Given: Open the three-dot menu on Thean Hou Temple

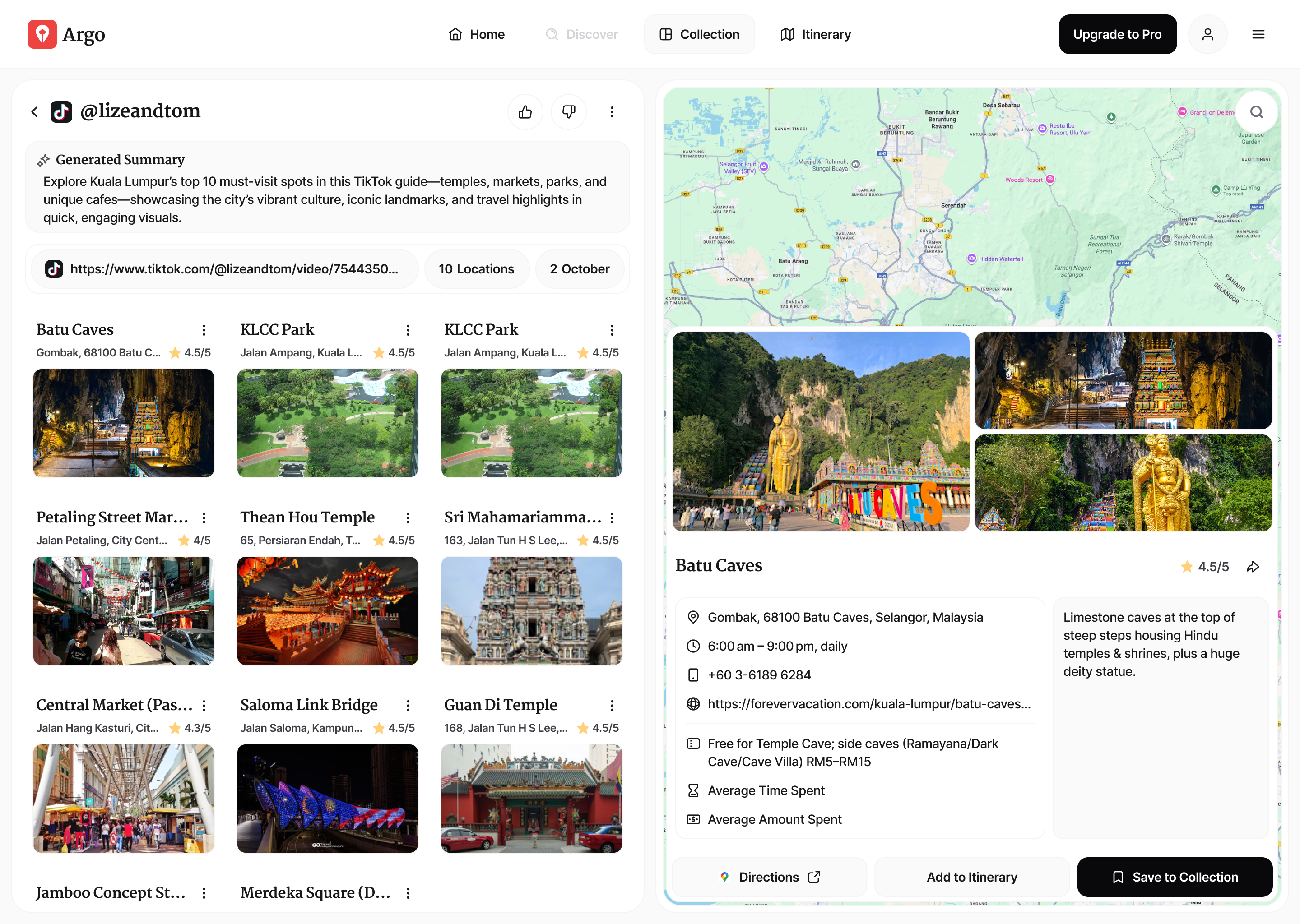Looking at the screenshot, I should coord(408,518).
